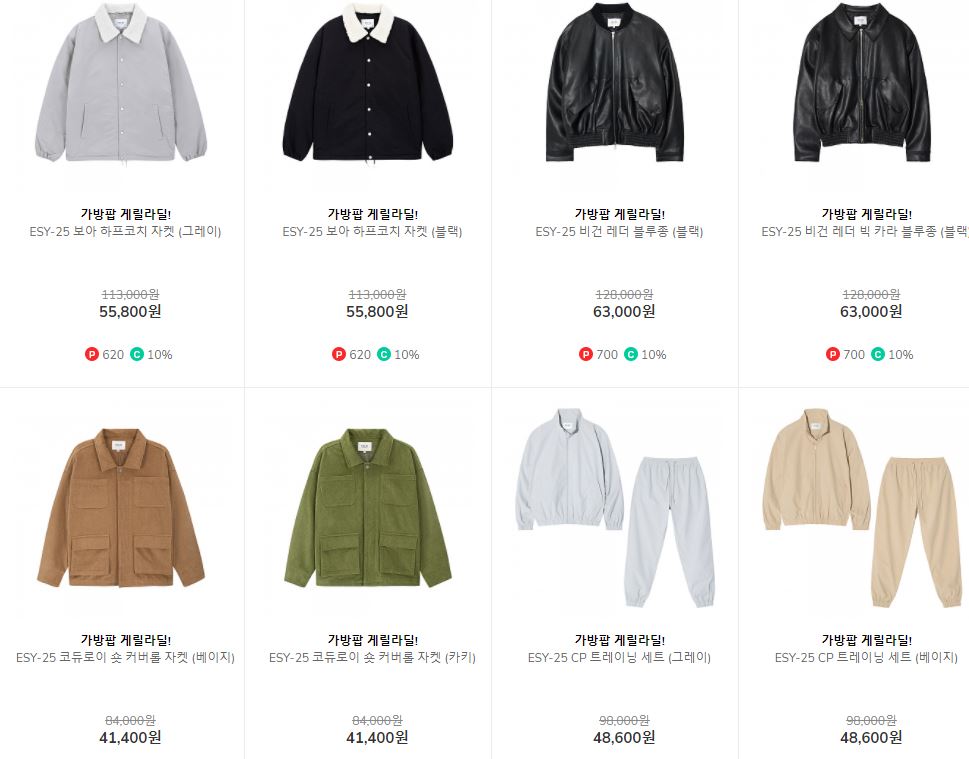969x759 pixels.
Task: Open the beige corduroy coverall jacket image
Action: (121, 507)
